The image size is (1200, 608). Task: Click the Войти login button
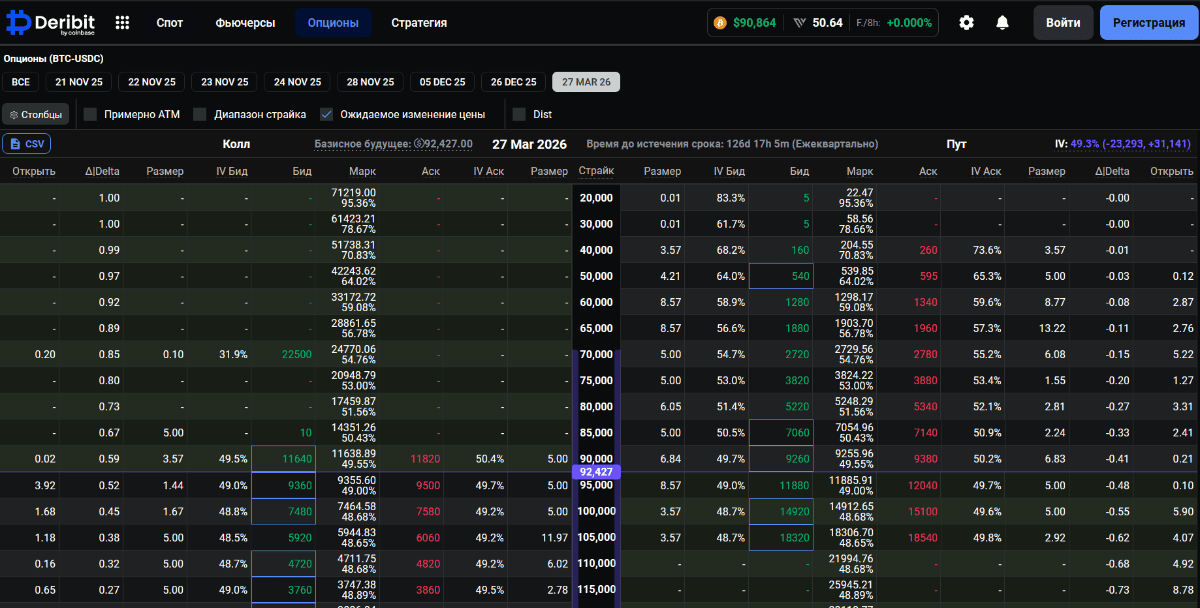[1063, 22]
